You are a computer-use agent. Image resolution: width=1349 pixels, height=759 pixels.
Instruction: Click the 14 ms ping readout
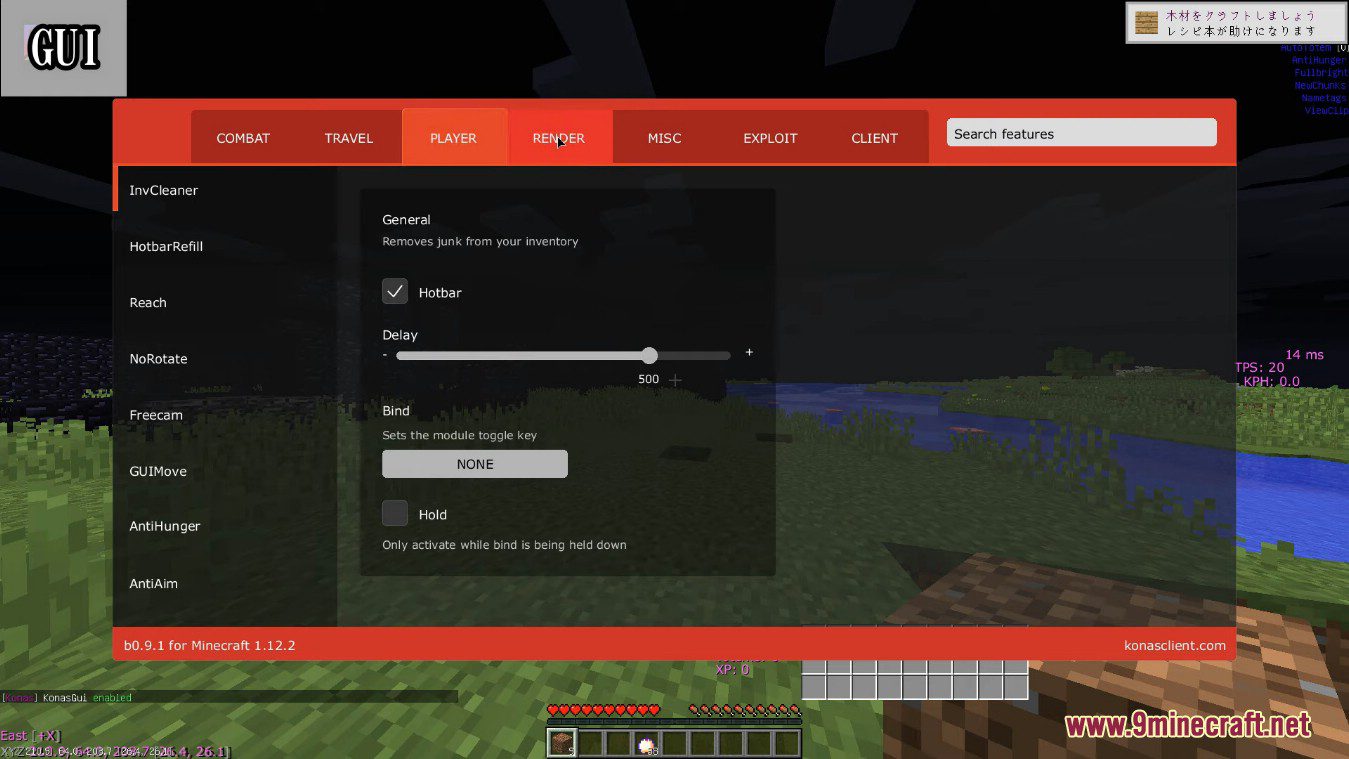pos(1304,355)
